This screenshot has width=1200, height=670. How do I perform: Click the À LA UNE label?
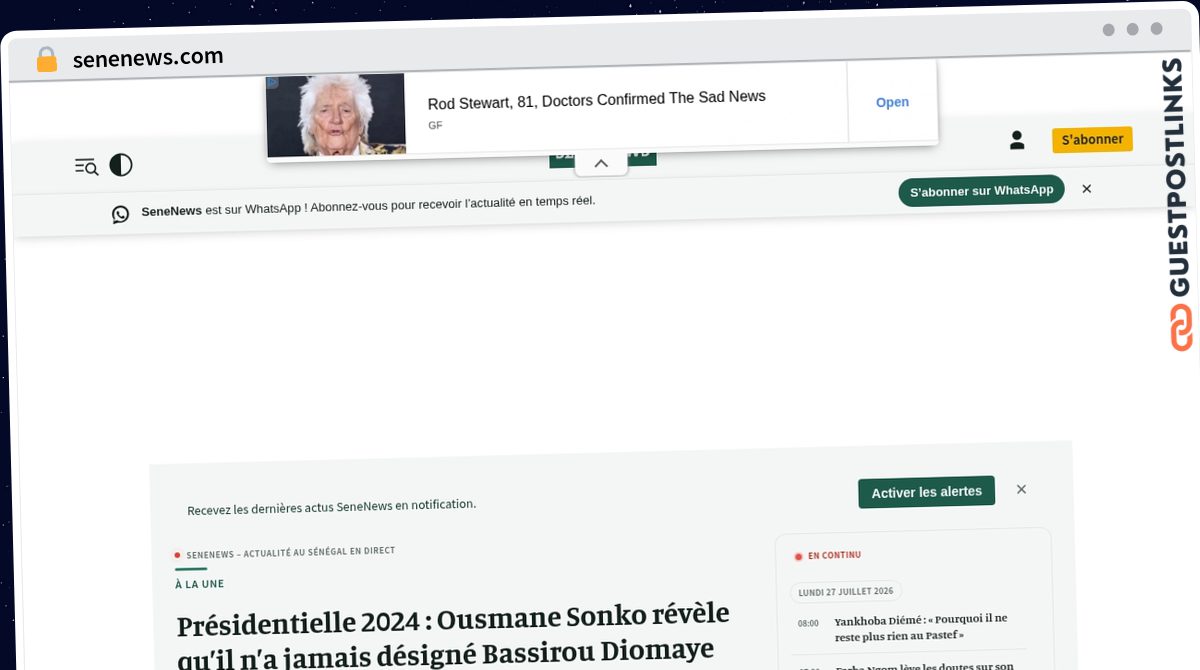click(199, 584)
